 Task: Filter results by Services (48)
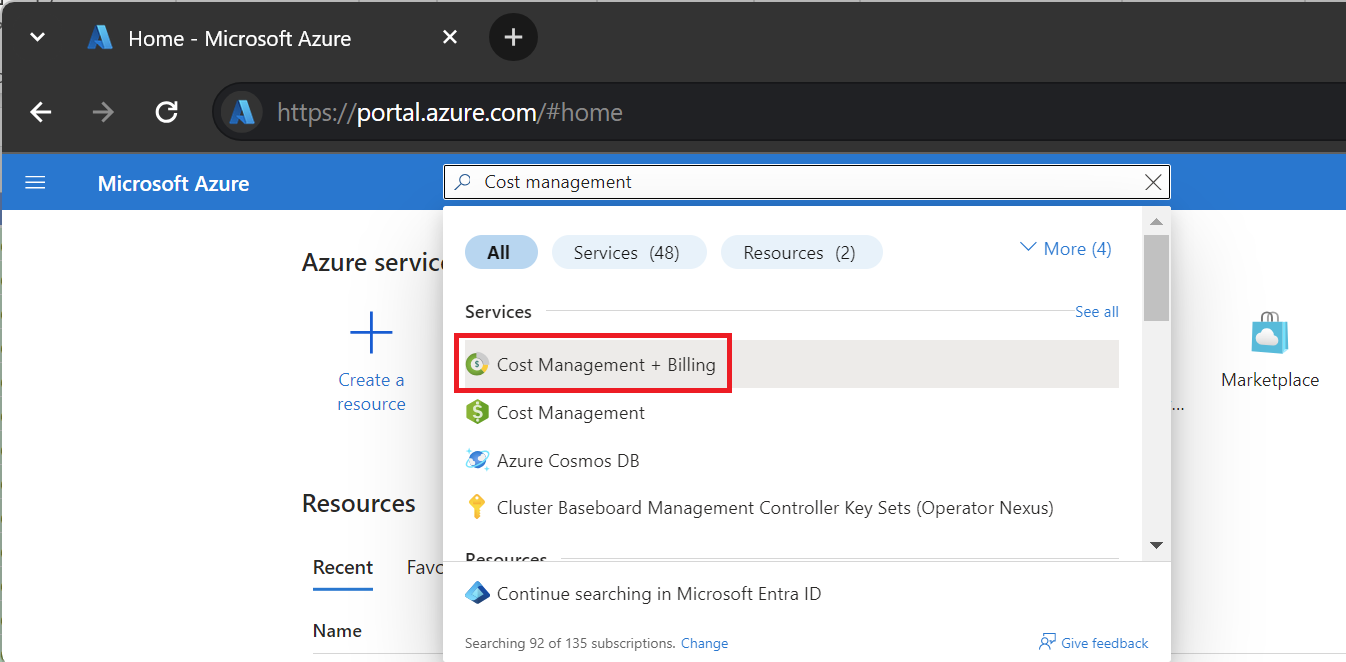(x=627, y=253)
